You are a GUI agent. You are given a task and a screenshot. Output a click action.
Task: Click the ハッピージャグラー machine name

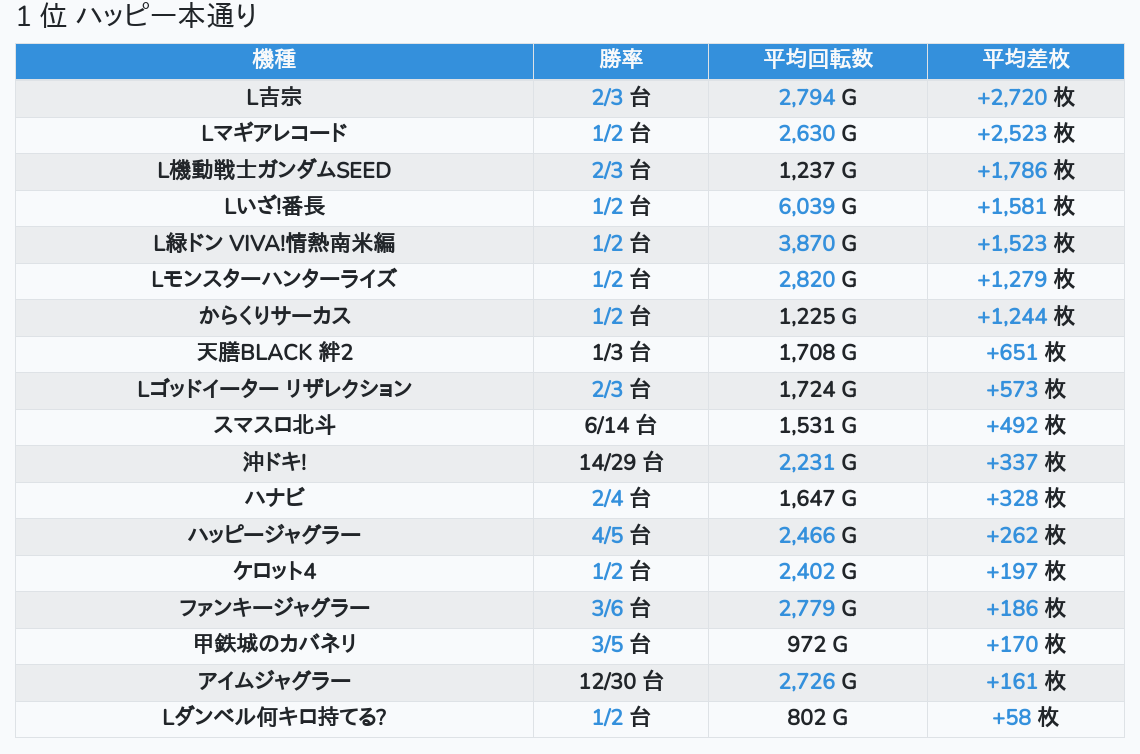click(x=274, y=535)
